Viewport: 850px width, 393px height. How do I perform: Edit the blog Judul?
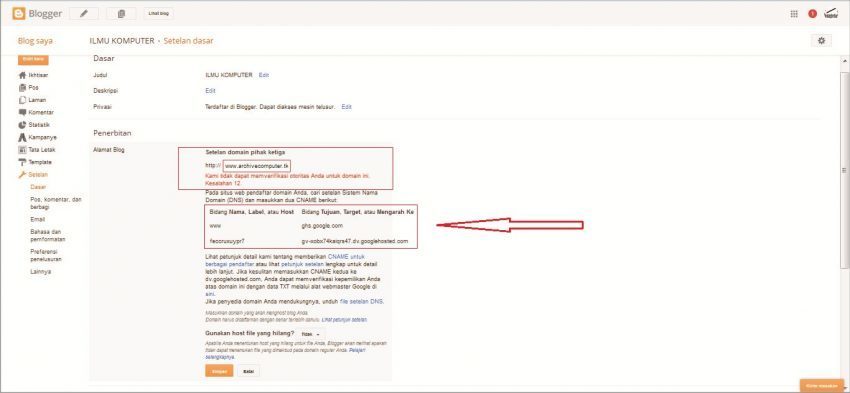(263, 75)
